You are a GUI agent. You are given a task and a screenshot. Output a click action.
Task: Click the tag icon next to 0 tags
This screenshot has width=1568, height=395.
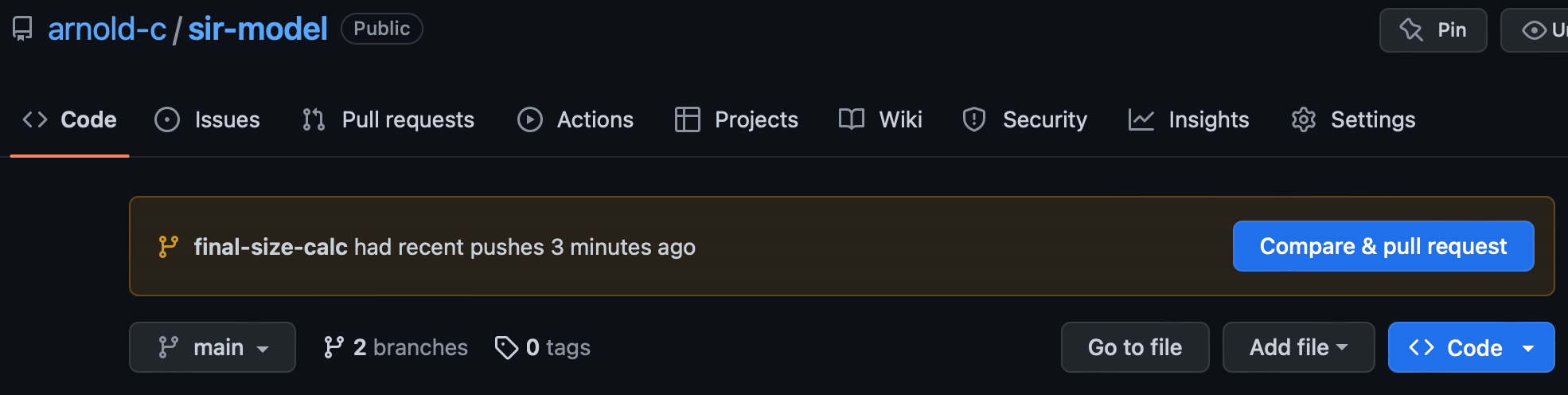tap(506, 347)
